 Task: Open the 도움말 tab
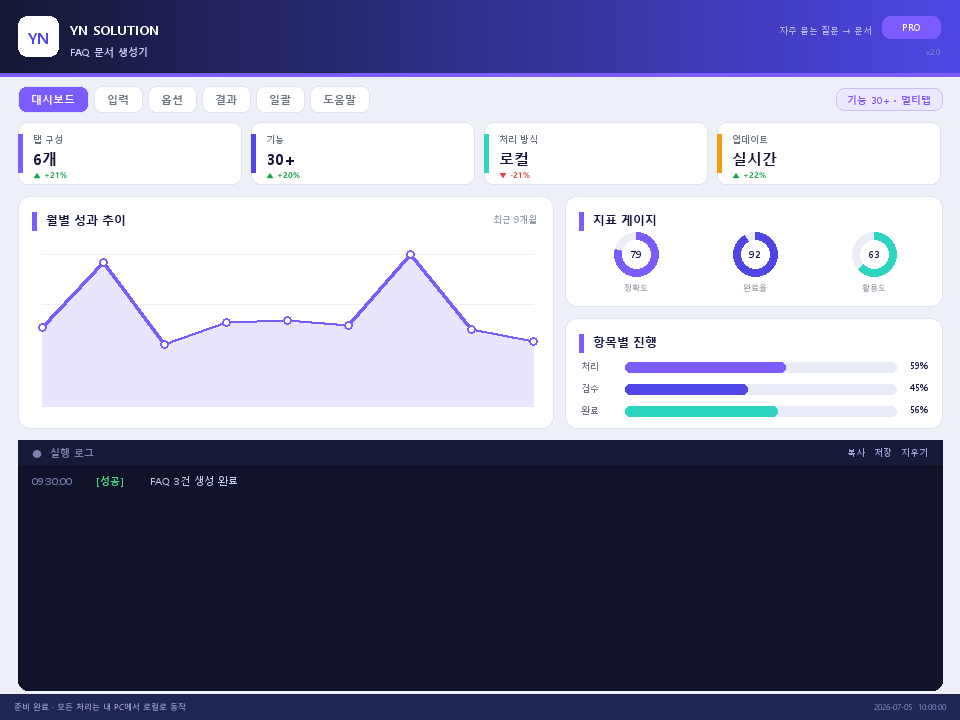[340, 100]
